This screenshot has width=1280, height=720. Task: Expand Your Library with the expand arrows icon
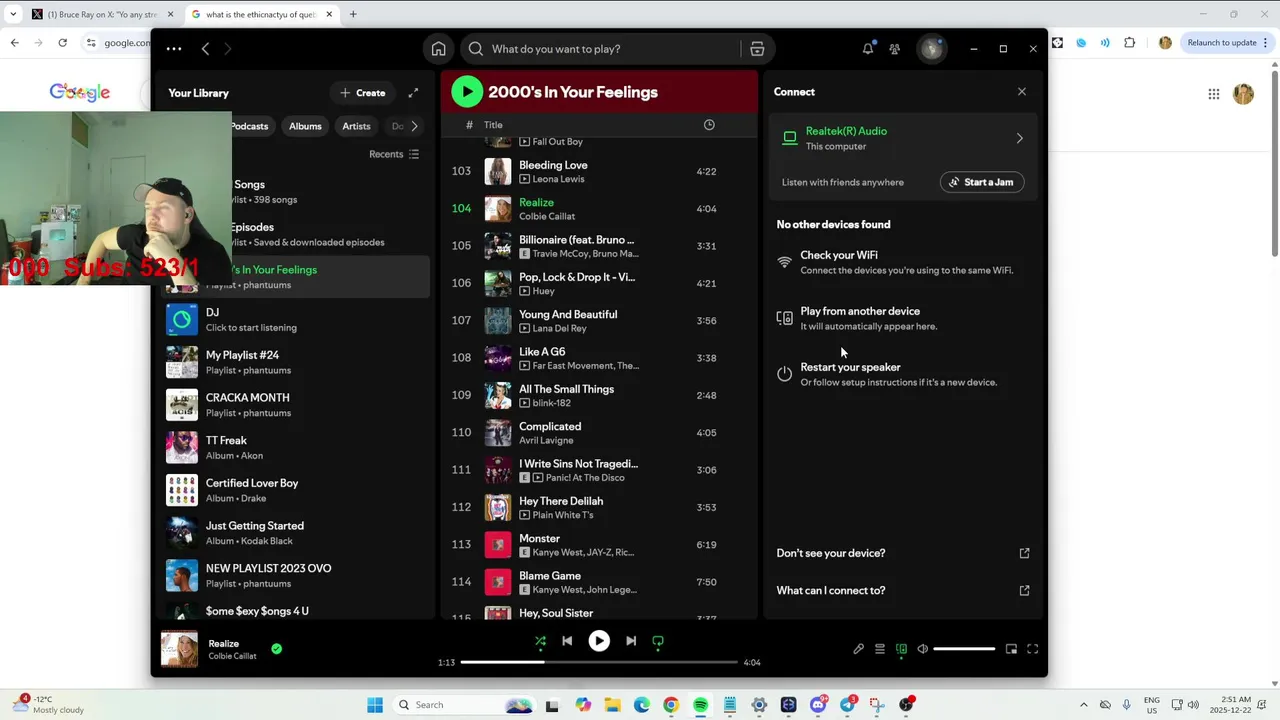point(413,93)
